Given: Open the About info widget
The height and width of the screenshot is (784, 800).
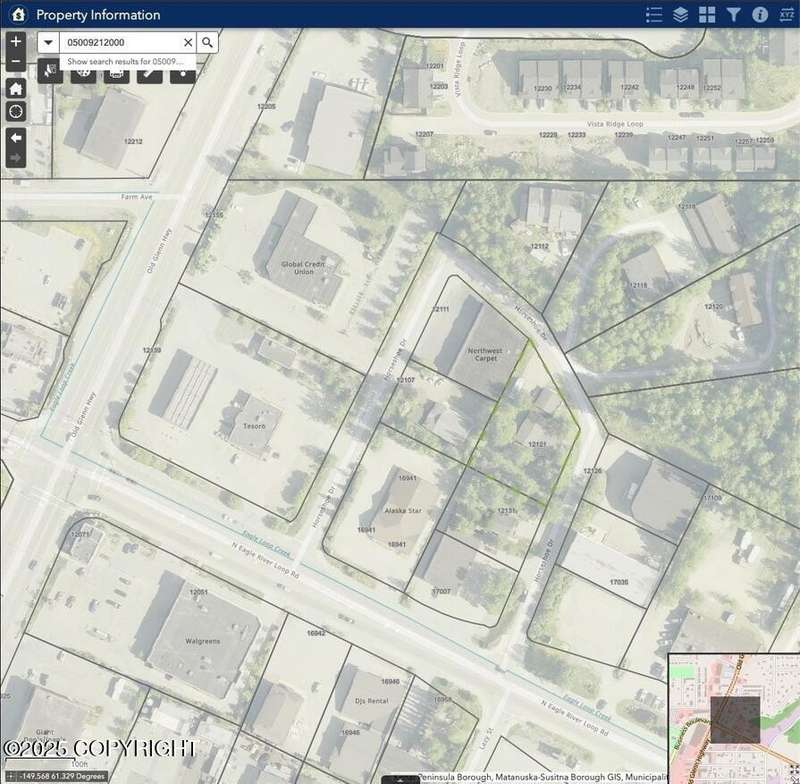Looking at the screenshot, I should 760,14.
